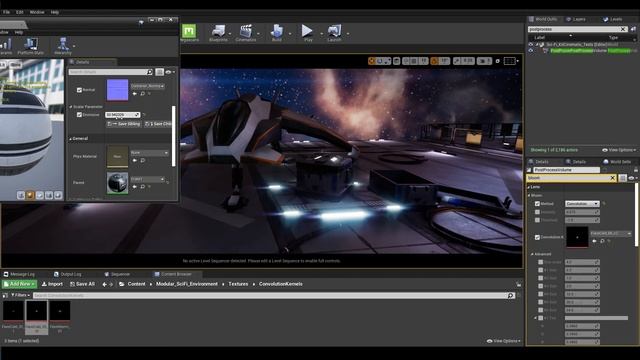Switch to Sequencer tab
The image size is (640, 360).
coord(117,274)
